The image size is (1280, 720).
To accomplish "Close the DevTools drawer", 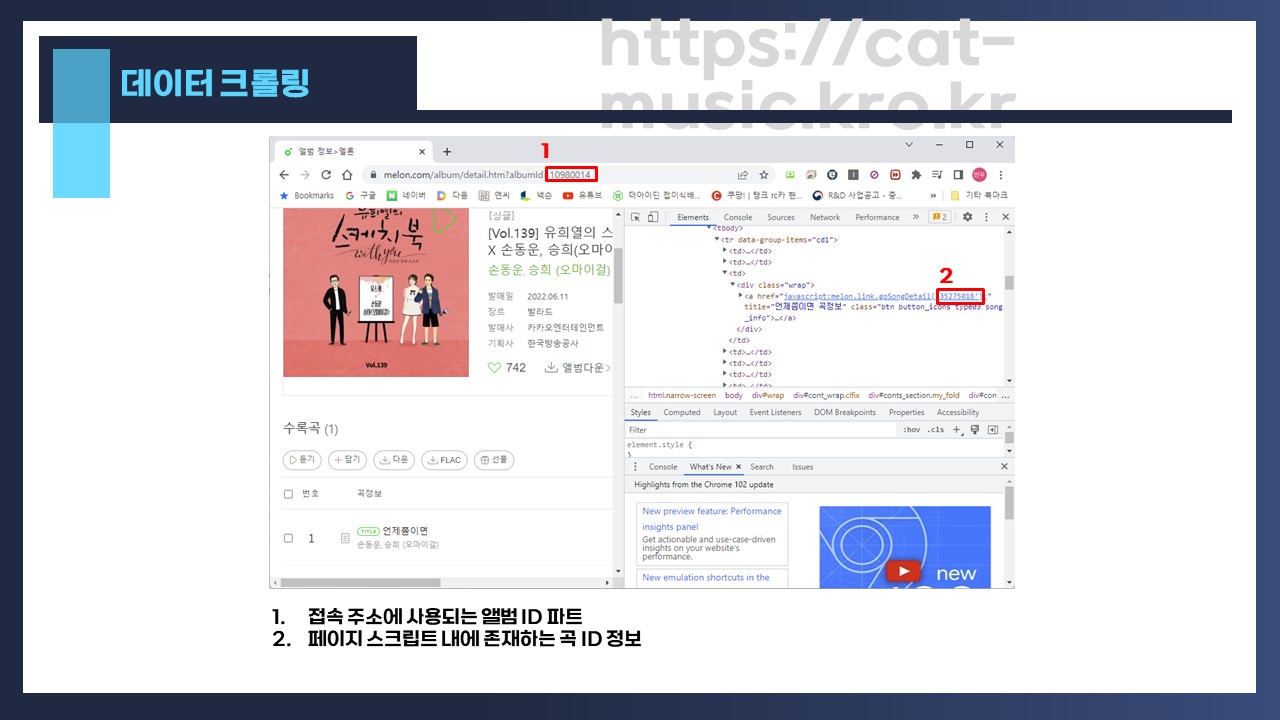I will tap(1005, 467).
